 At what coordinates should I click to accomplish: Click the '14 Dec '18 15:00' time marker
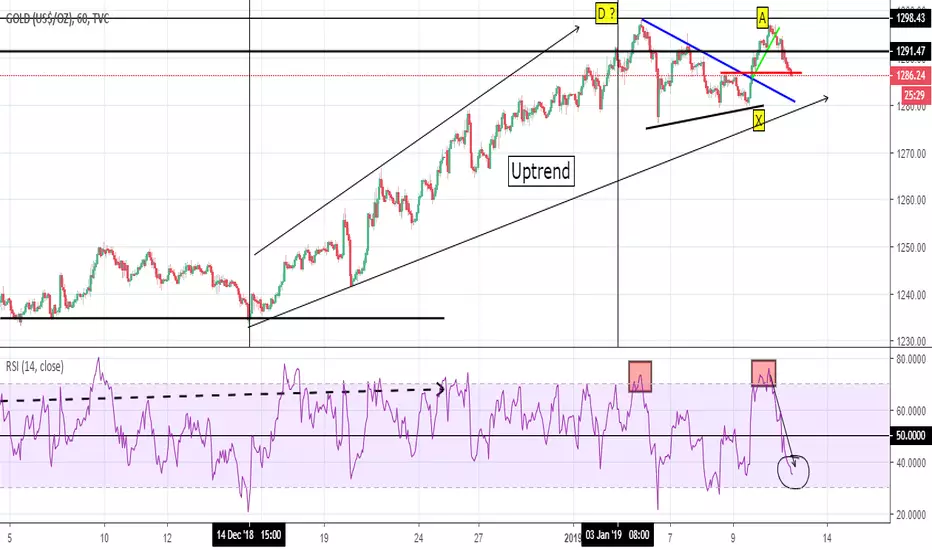(248, 535)
